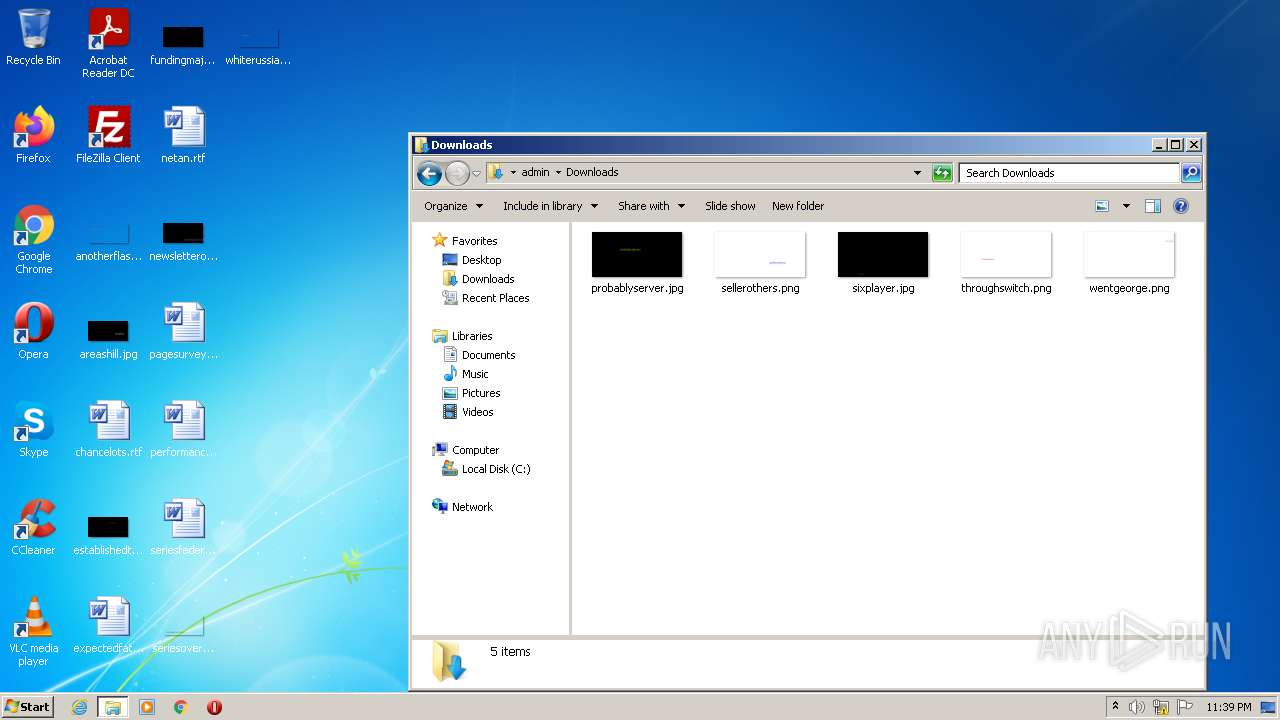
Task: Click the admin breadcrumb segment
Action: point(535,172)
